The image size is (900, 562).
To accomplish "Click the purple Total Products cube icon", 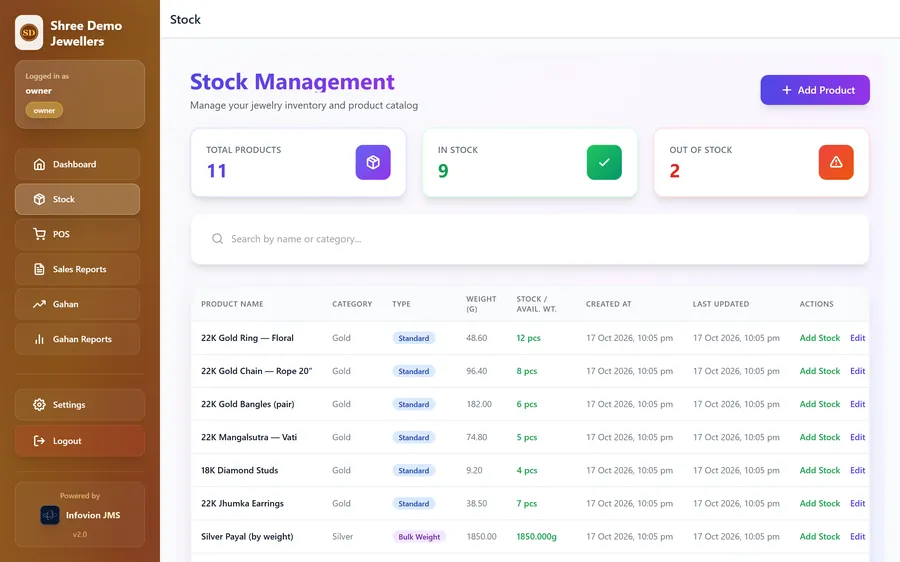I will [373, 162].
